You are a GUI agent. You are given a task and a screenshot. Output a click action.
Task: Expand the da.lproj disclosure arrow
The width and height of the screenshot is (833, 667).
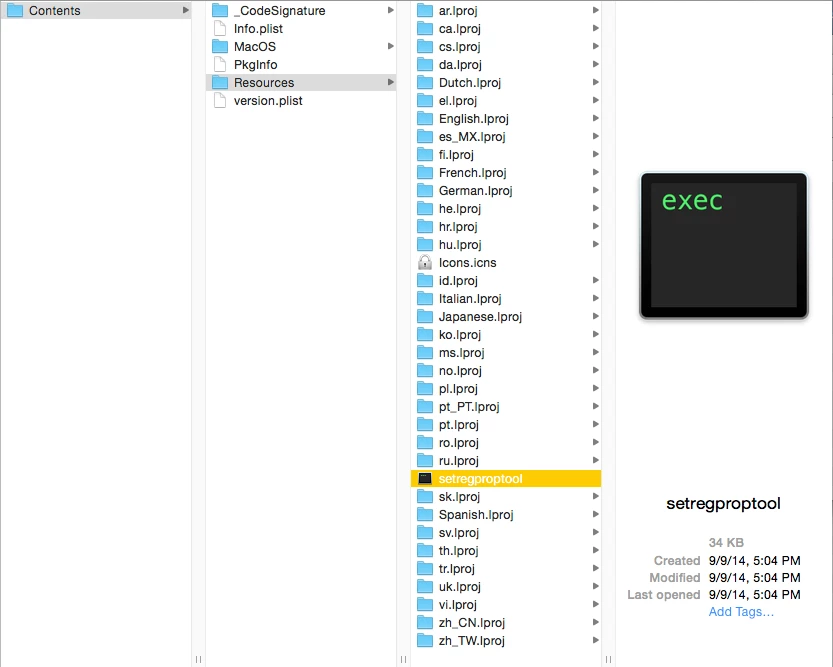(x=596, y=64)
